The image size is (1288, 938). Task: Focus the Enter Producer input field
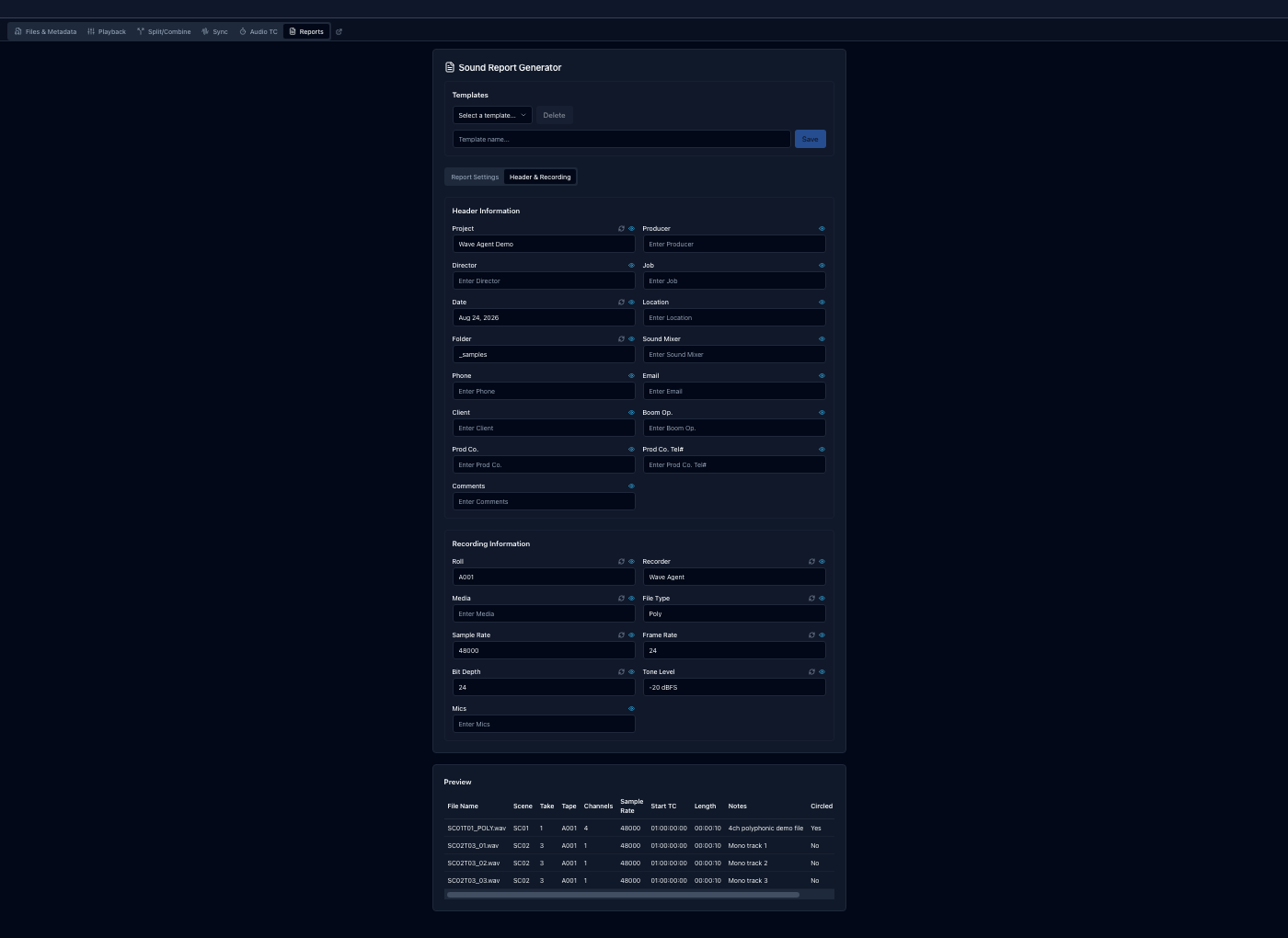[734, 244]
